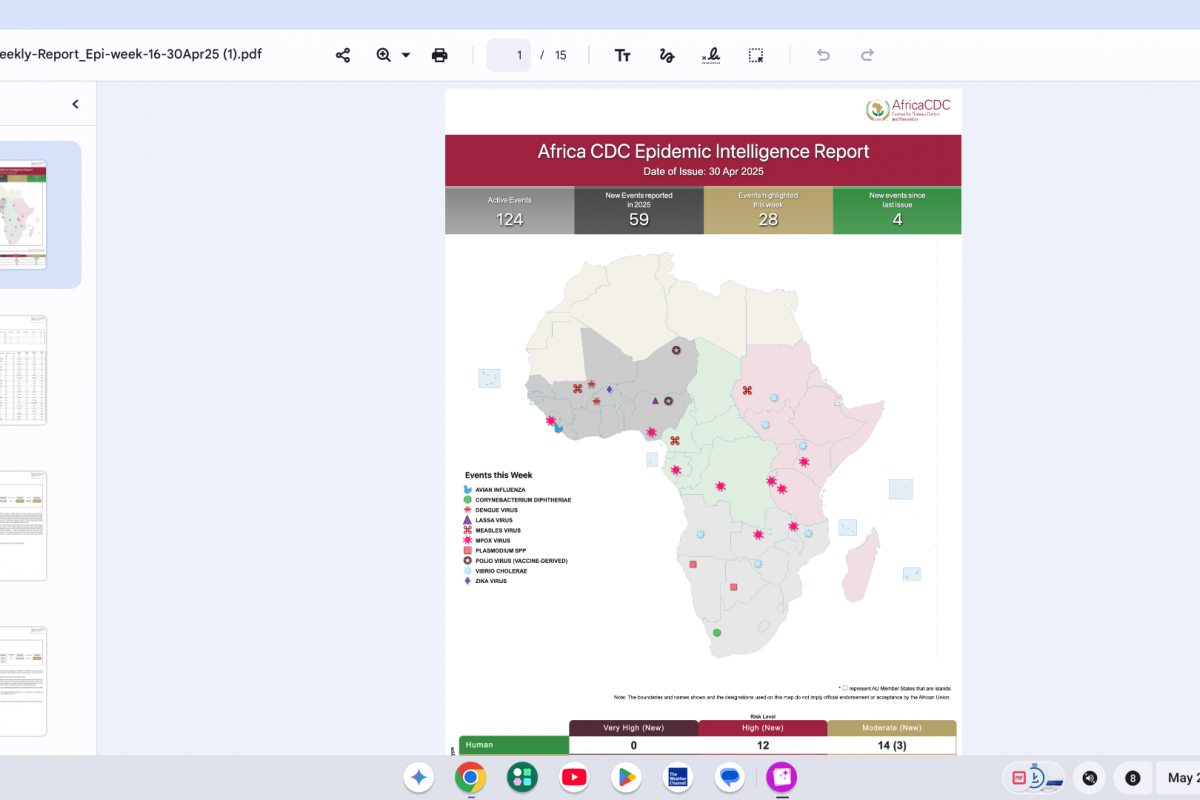The height and width of the screenshot is (800, 1200).
Task: Select the Add text annotation tool
Action: pos(622,55)
